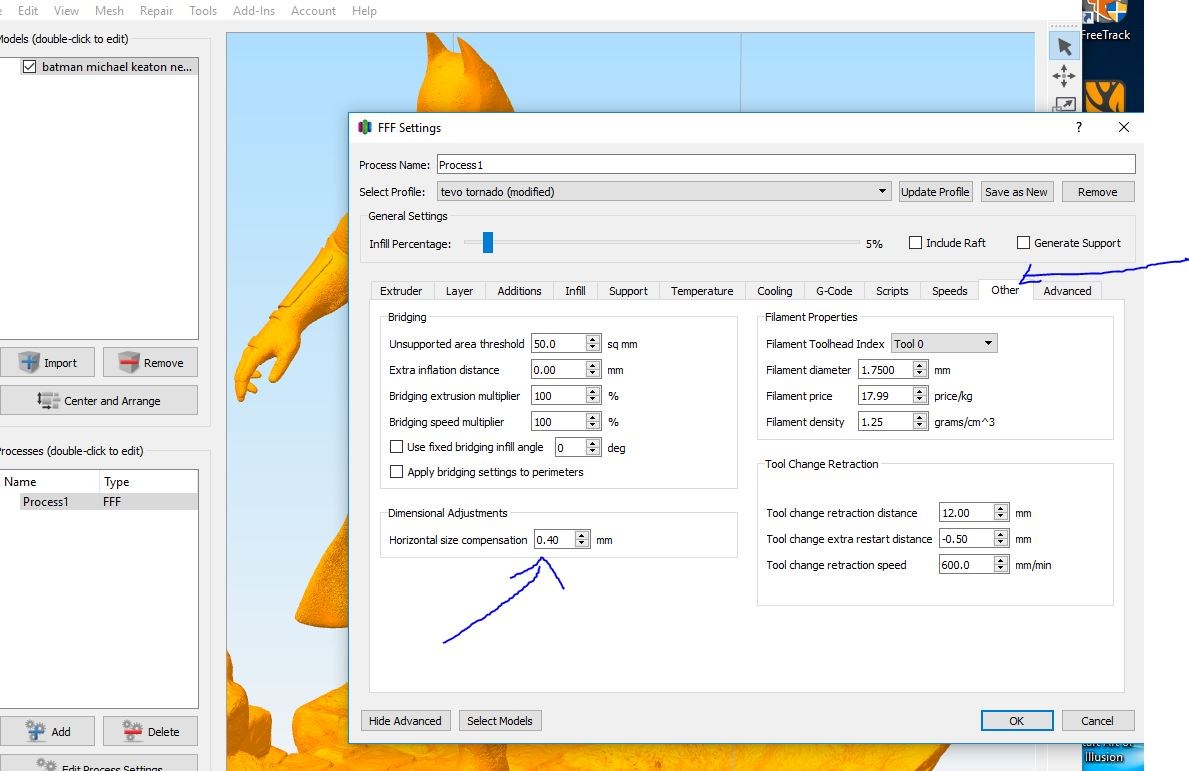Adjust Tool change retraction distance stepper
This screenshot has width=1189, height=771.
1001,512
